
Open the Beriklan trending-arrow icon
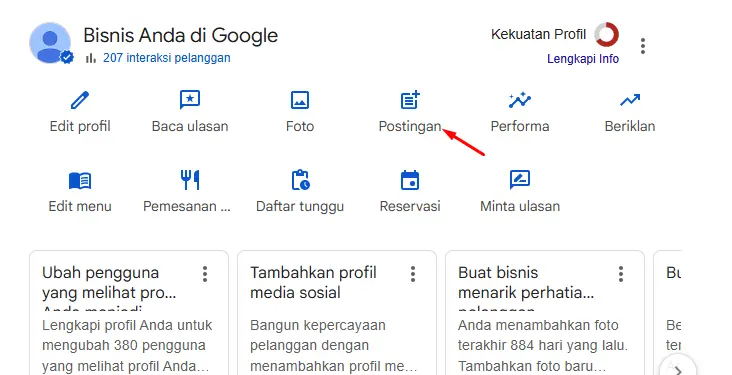[630, 99]
